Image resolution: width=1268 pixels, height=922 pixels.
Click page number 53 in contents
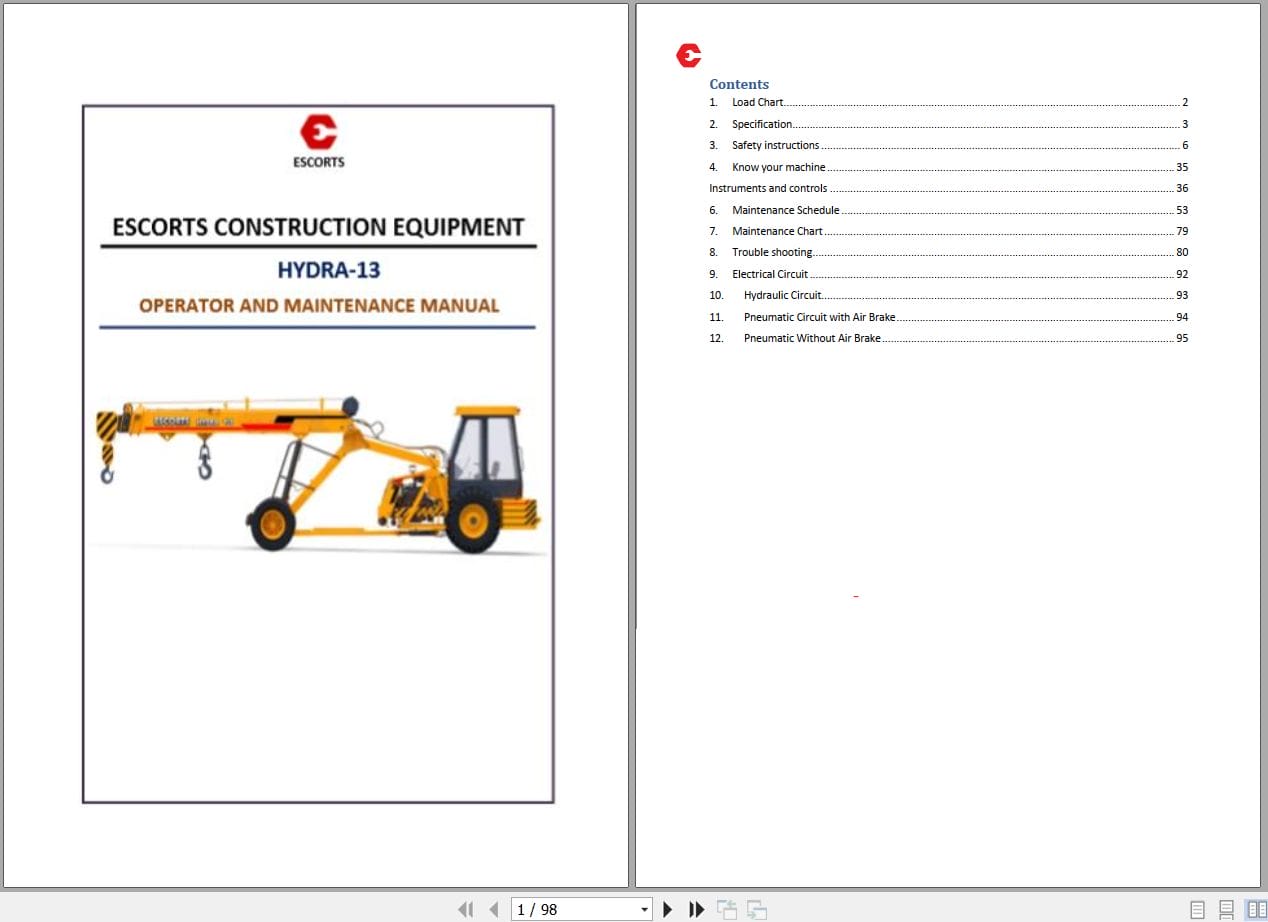click(x=1182, y=210)
